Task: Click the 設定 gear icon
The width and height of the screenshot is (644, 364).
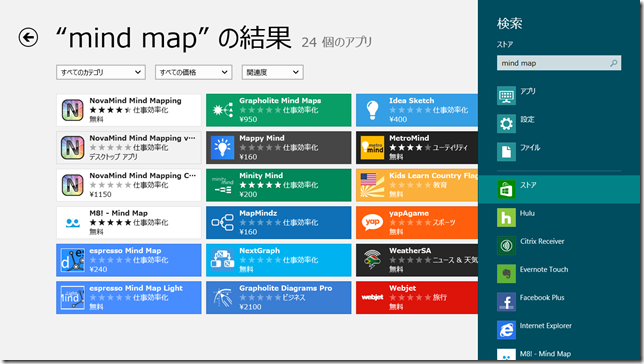Action: (x=506, y=124)
